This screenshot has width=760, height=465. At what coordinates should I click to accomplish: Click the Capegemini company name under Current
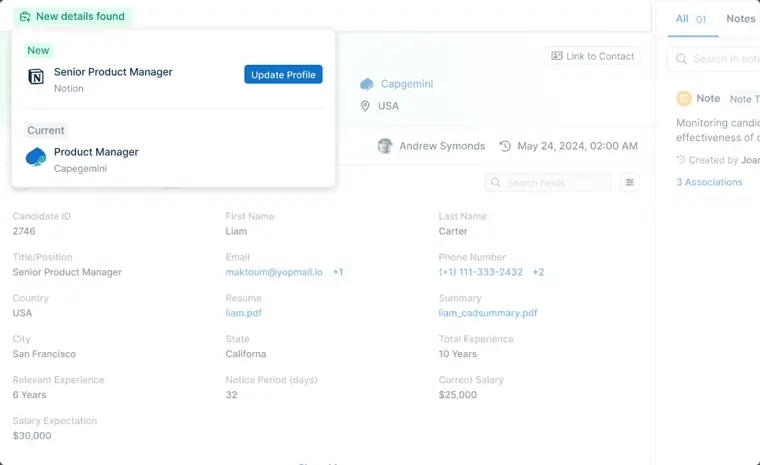(80, 168)
